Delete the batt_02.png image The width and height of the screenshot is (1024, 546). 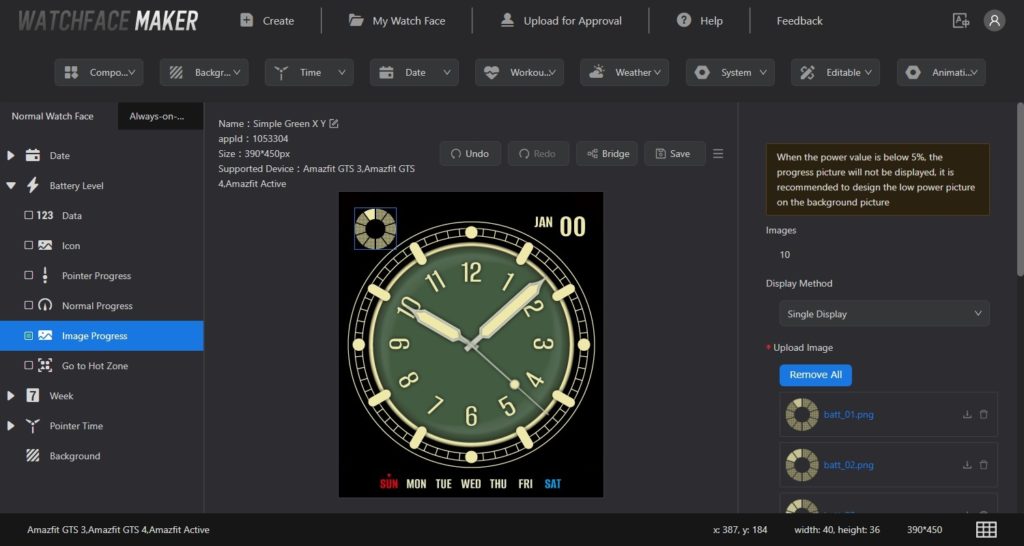coord(984,465)
